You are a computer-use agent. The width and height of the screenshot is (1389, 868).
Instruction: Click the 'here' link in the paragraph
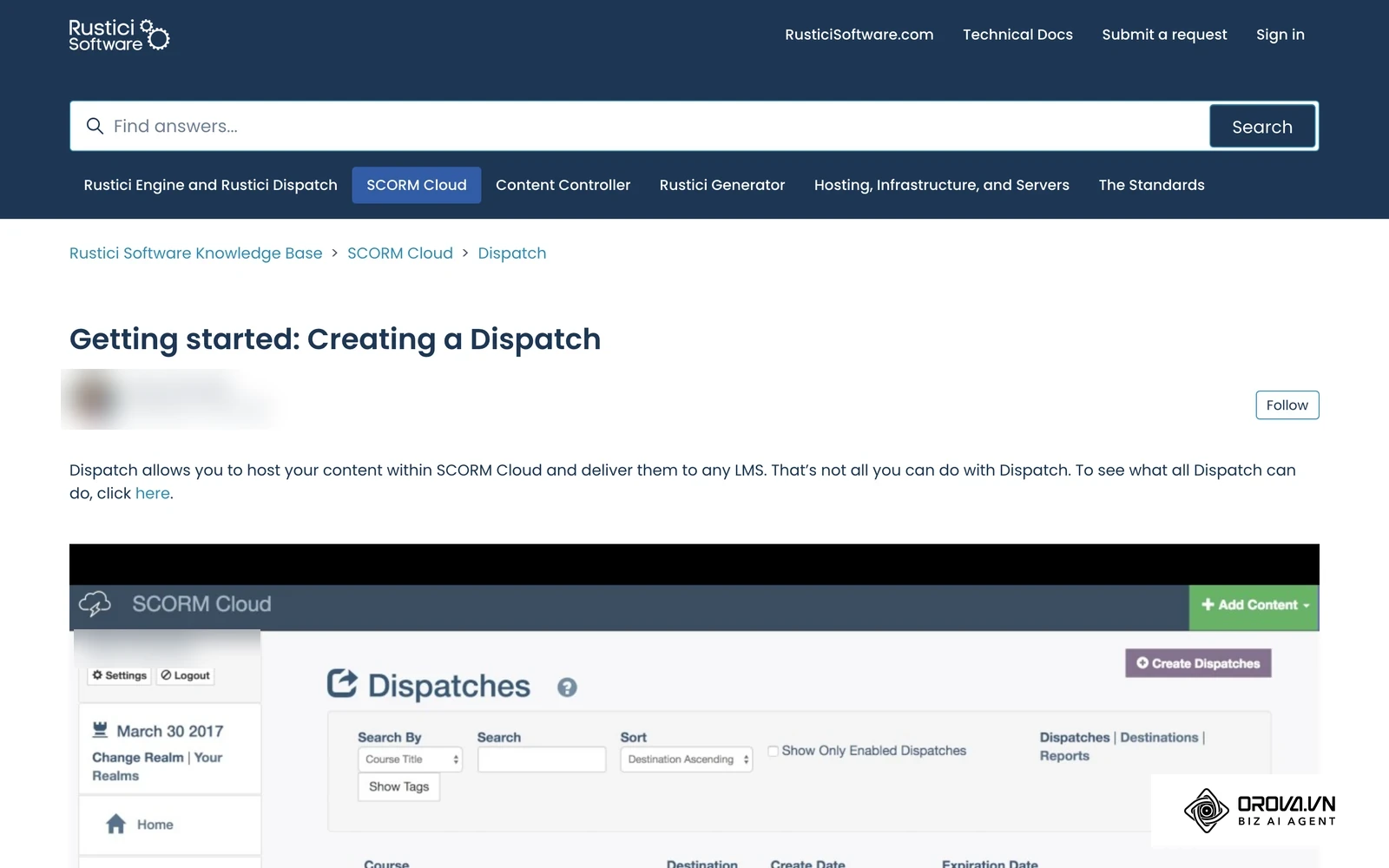(153, 493)
